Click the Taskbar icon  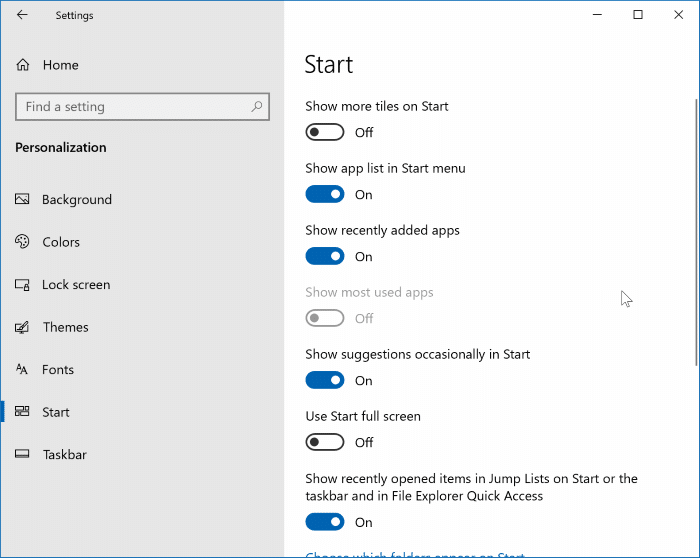point(22,454)
